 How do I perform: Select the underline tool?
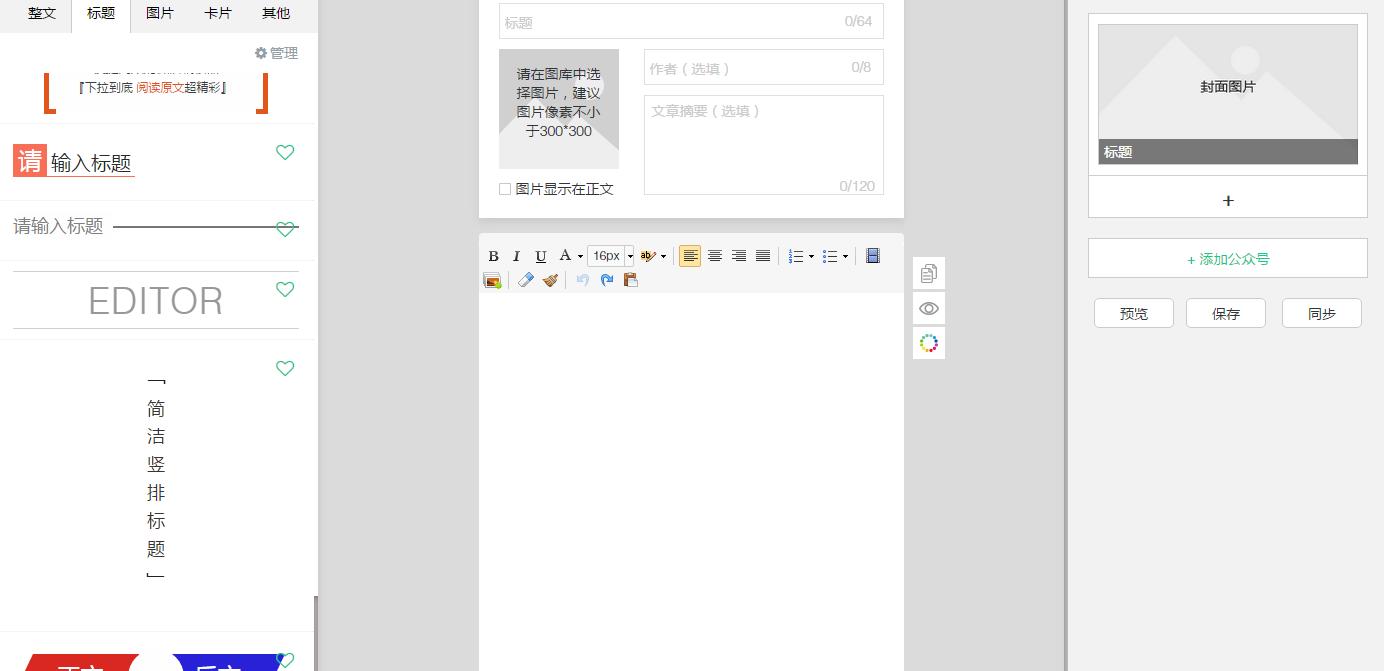click(541, 255)
